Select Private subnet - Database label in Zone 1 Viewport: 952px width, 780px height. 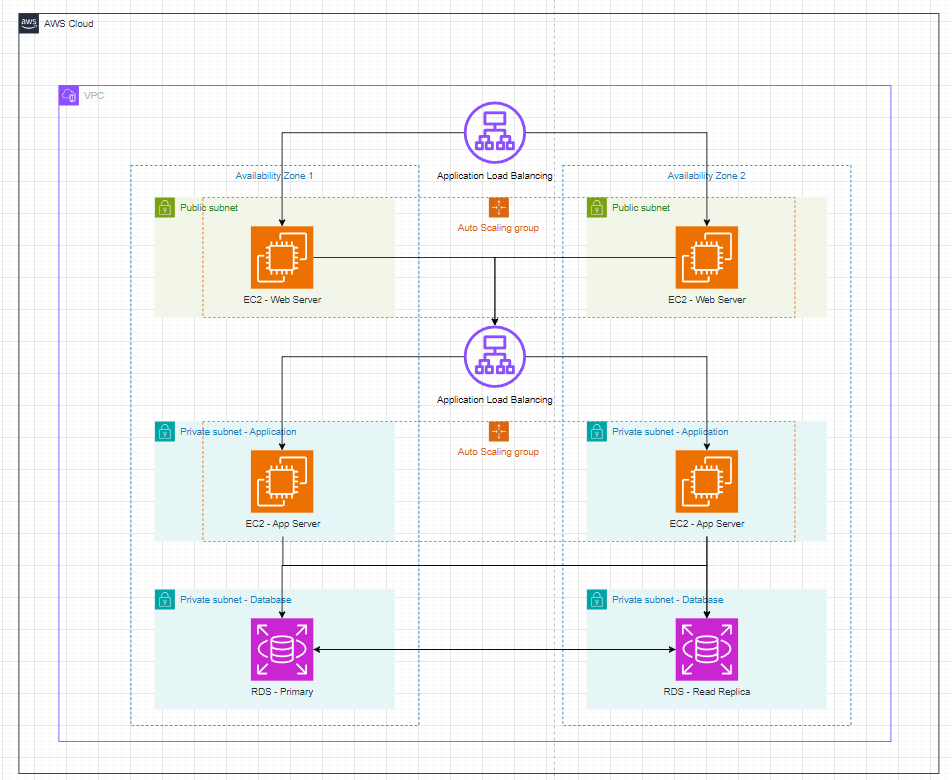236,600
